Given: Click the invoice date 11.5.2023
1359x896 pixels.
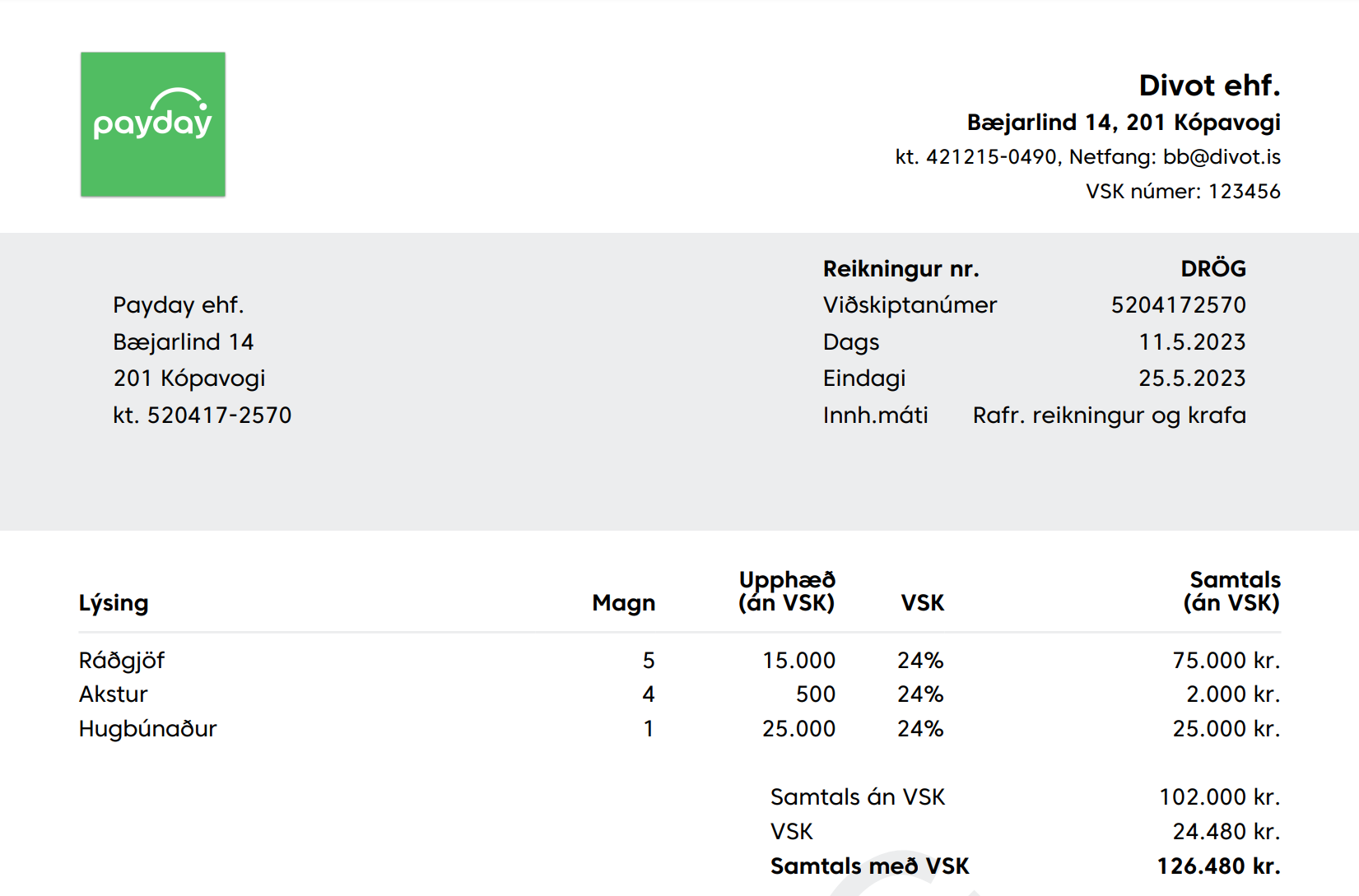Looking at the screenshot, I should tap(1191, 342).
